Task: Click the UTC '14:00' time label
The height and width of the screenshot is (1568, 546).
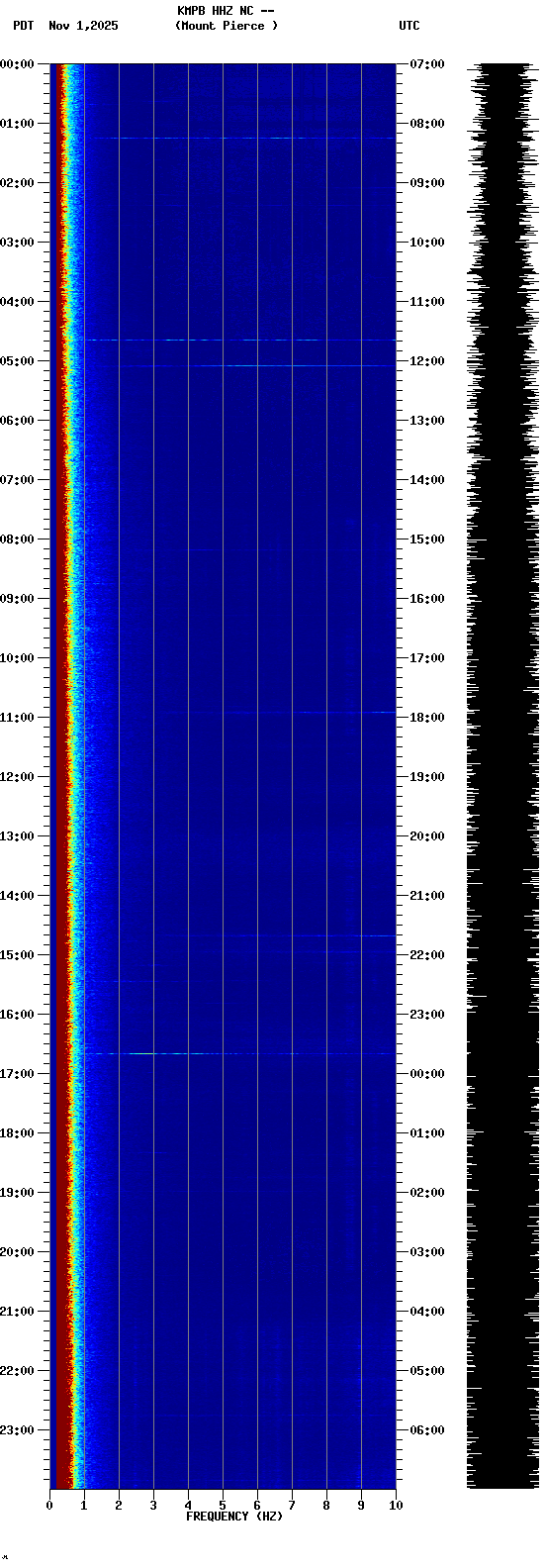Action: coord(427,480)
